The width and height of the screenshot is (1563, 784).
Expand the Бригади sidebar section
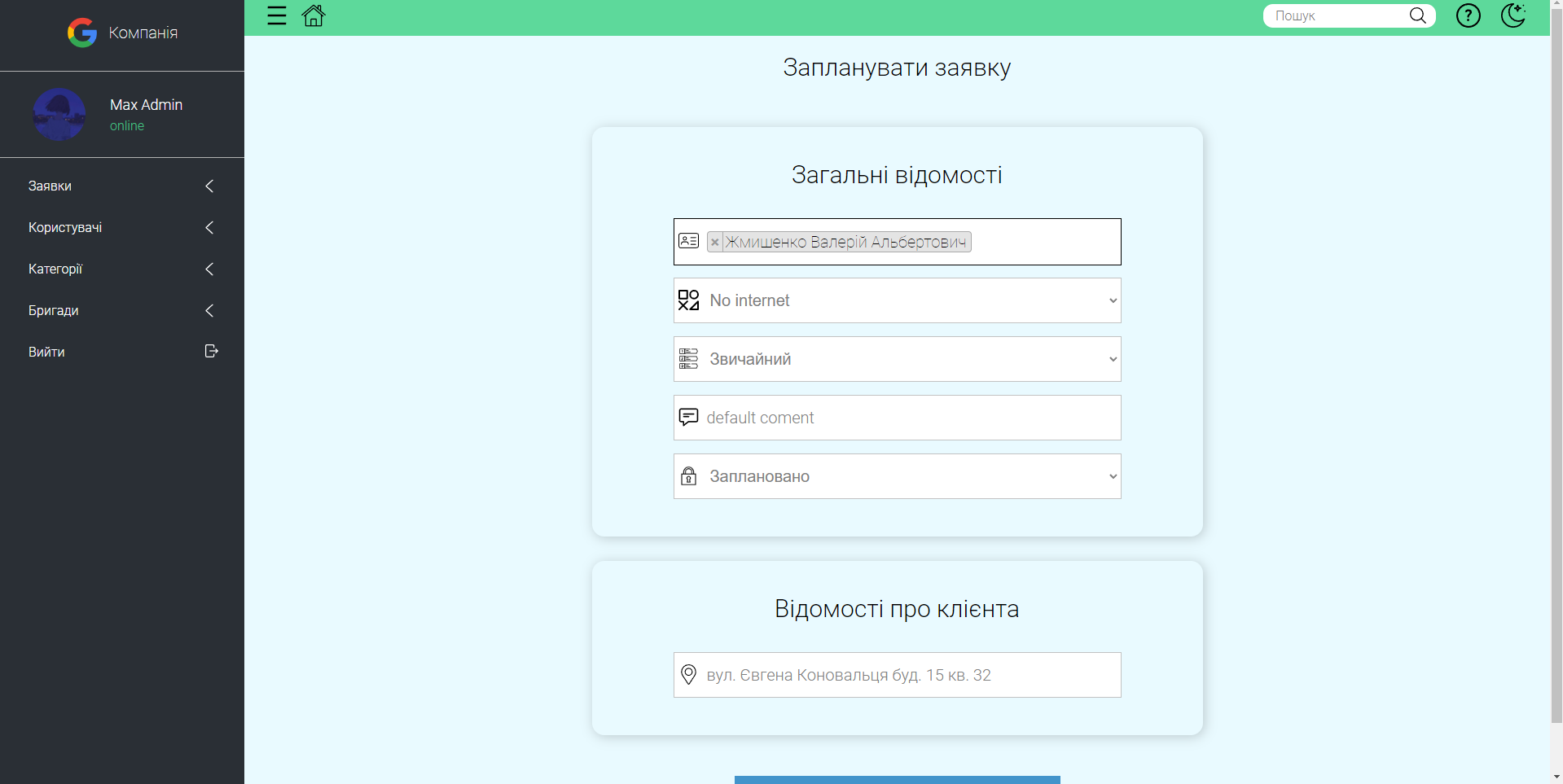[x=121, y=310]
